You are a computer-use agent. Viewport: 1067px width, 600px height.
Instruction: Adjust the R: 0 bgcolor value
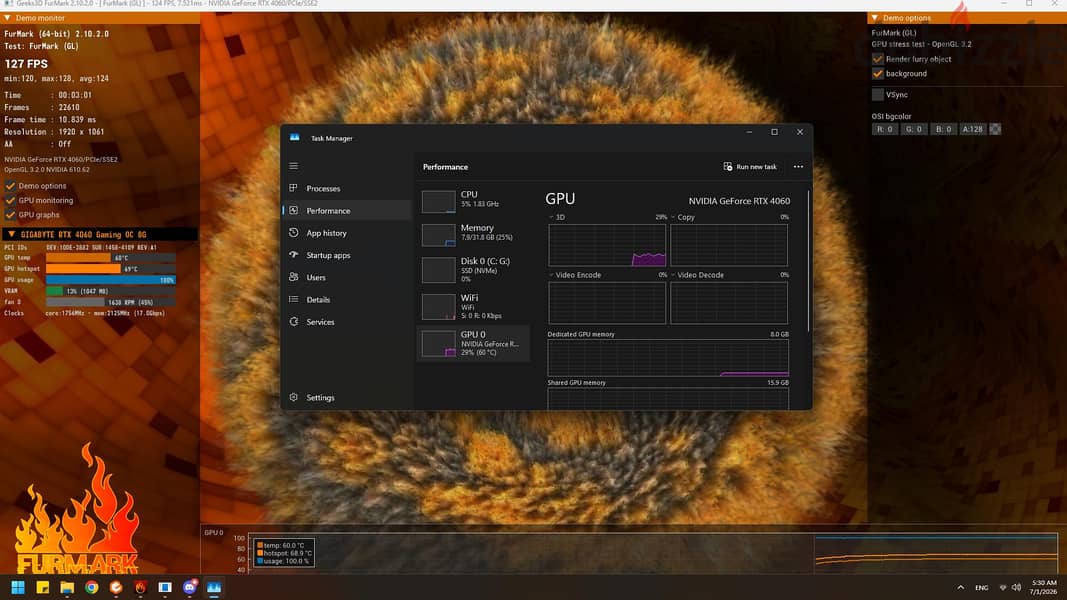[885, 129]
